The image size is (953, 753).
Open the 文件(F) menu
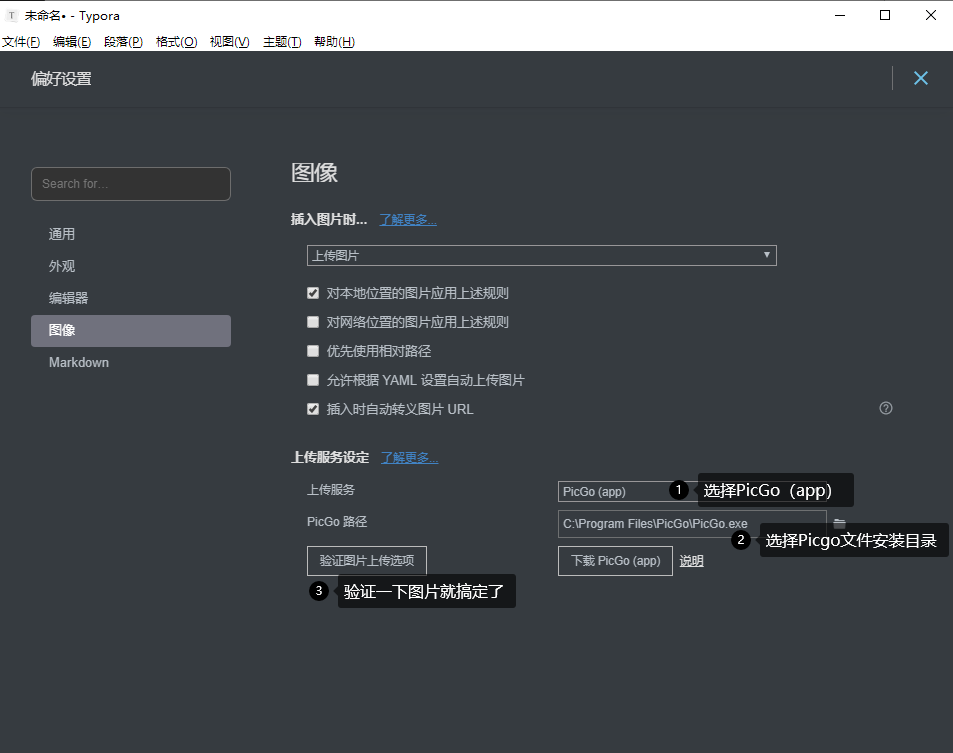tap(21, 41)
